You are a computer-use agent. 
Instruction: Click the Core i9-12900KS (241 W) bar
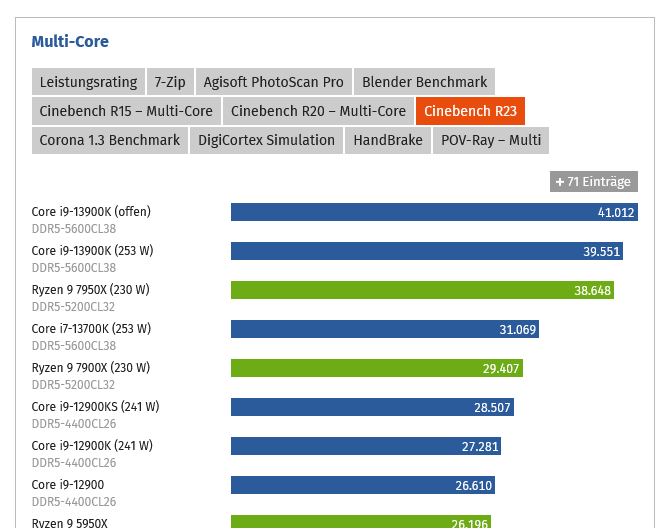(372, 407)
